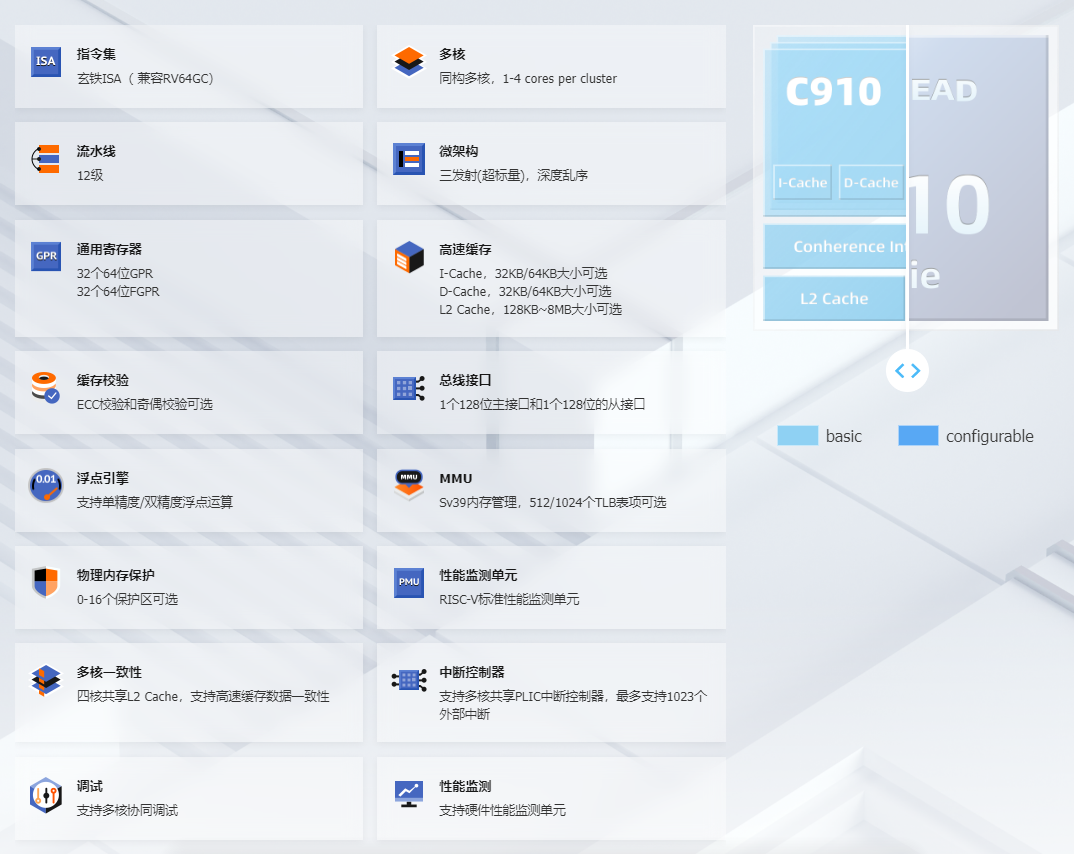
Task: Click the configurable legend color swatch
Action: [x=917, y=436]
